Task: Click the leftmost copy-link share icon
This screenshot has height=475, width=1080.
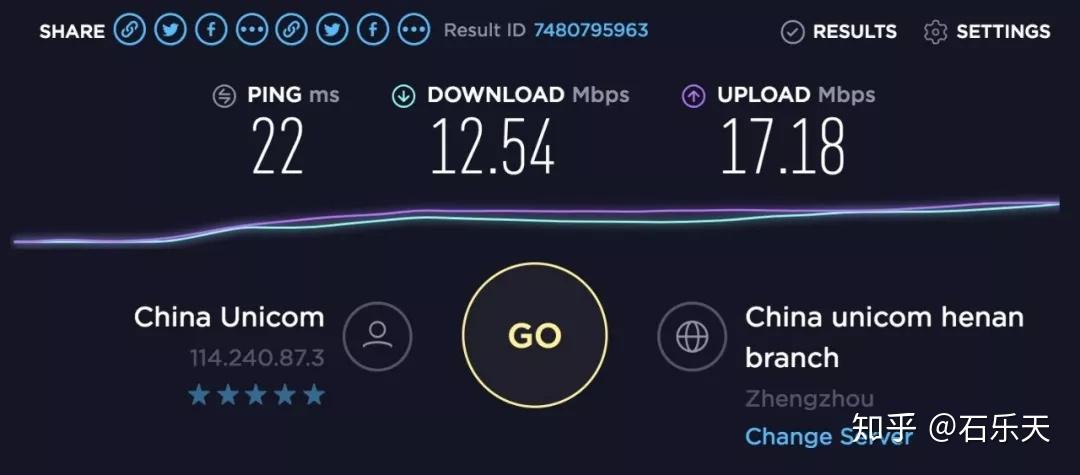Action: click(129, 30)
